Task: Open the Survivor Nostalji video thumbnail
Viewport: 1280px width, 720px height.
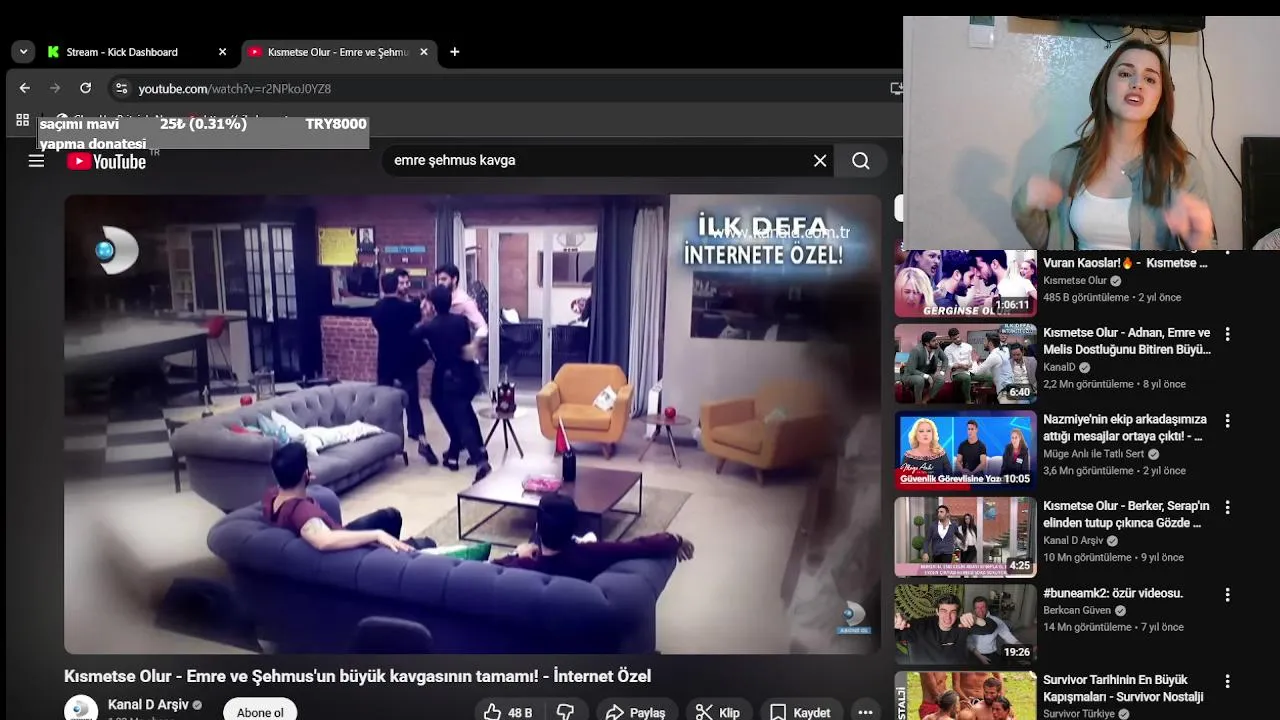Action: [965, 696]
